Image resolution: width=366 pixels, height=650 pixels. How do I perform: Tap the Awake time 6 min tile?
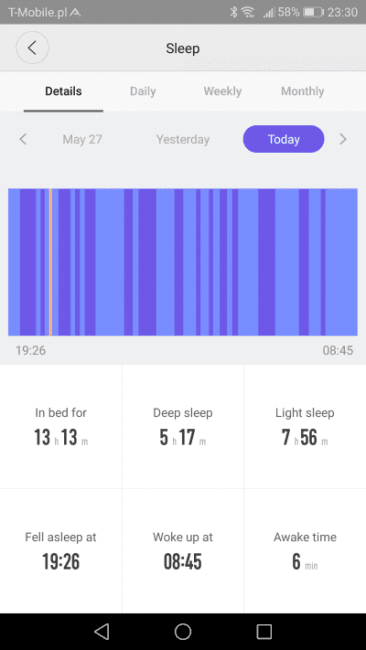[x=305, y=551]
